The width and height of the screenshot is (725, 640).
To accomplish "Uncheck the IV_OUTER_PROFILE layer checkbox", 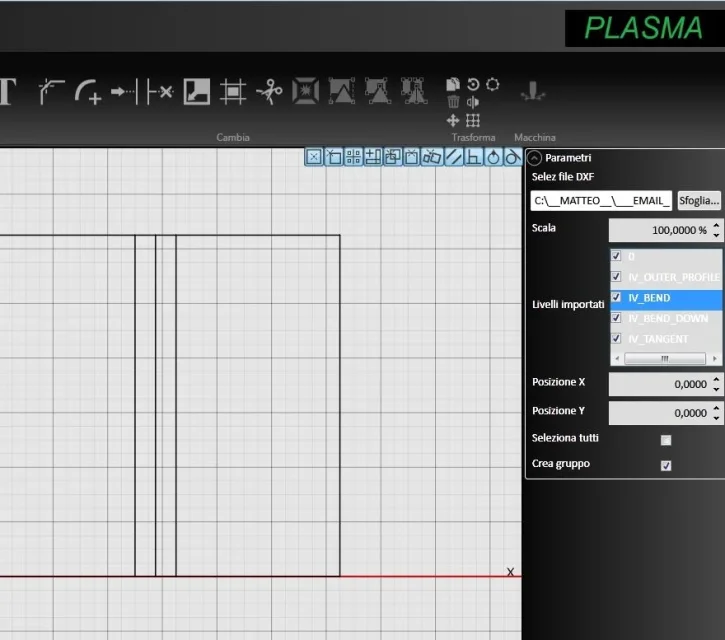I will tap(616, 277).
